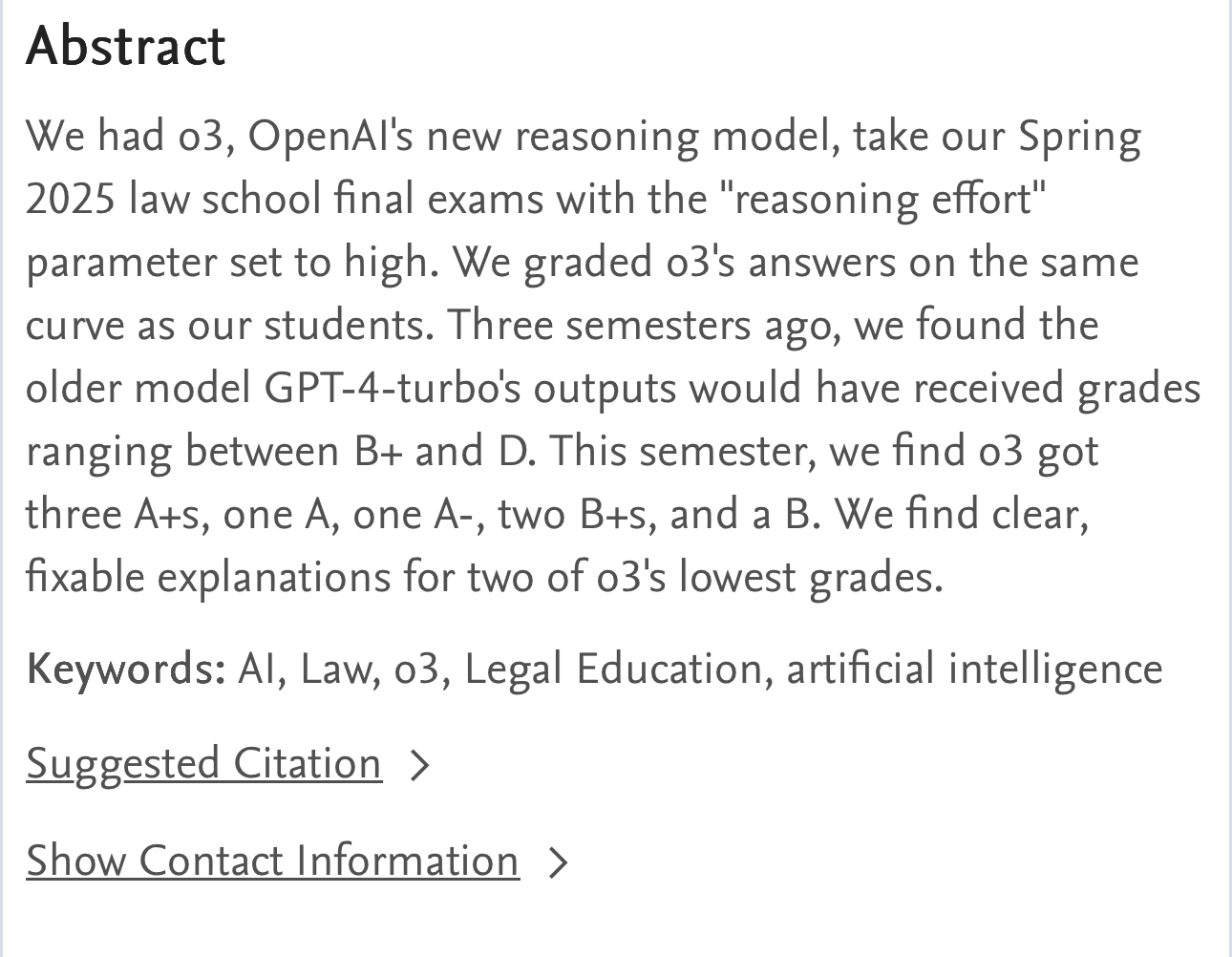
Task: Click the phrase 'fixable explanations'
Action: [x=207, y=578]
